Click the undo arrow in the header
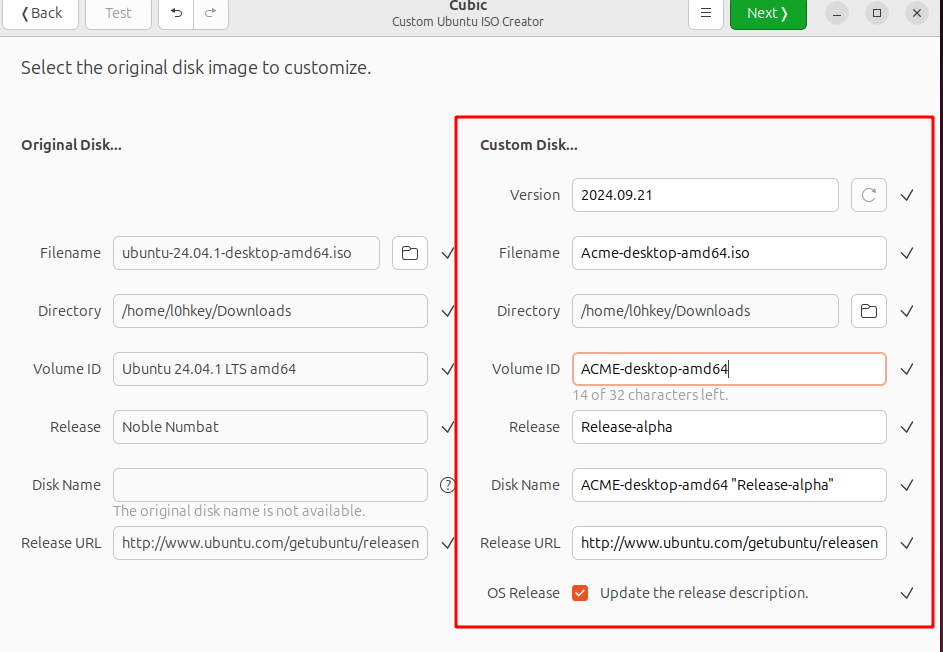This screenshot has height=652, width=943. [177, 13]
